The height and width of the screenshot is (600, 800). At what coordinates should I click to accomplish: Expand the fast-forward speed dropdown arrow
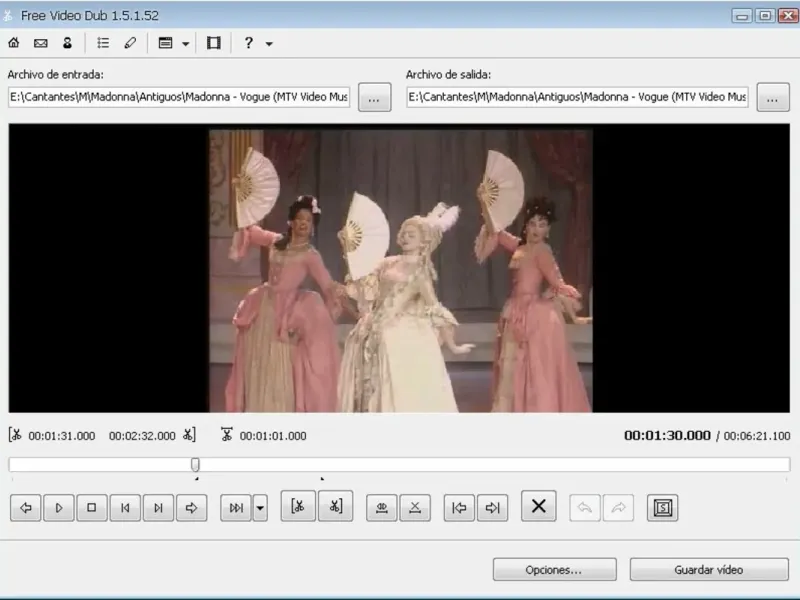[260, 508]
